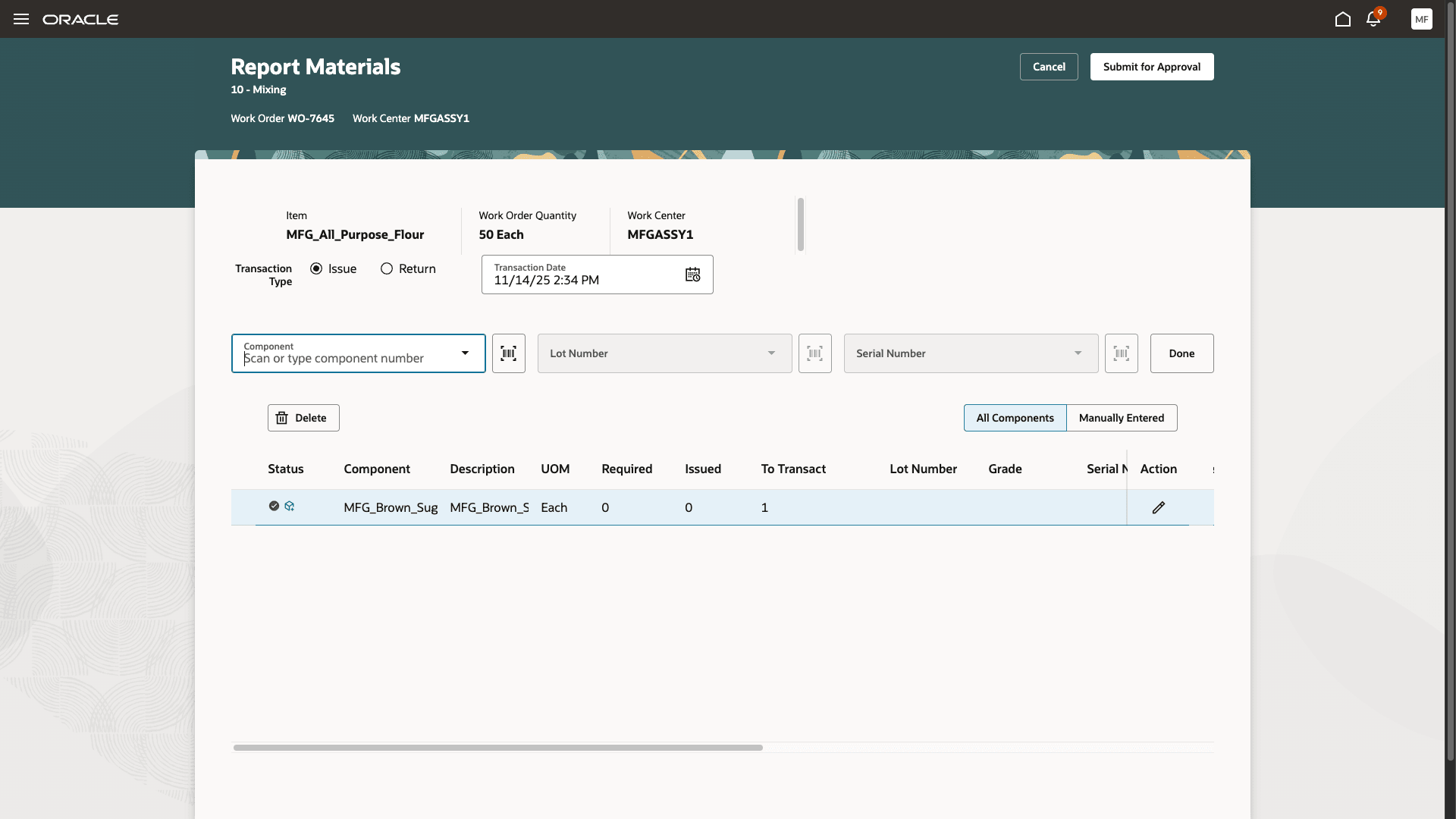The height and width of the screenshot is (819, 1456).
Task: Show All Components
Action: [1015, 418]
